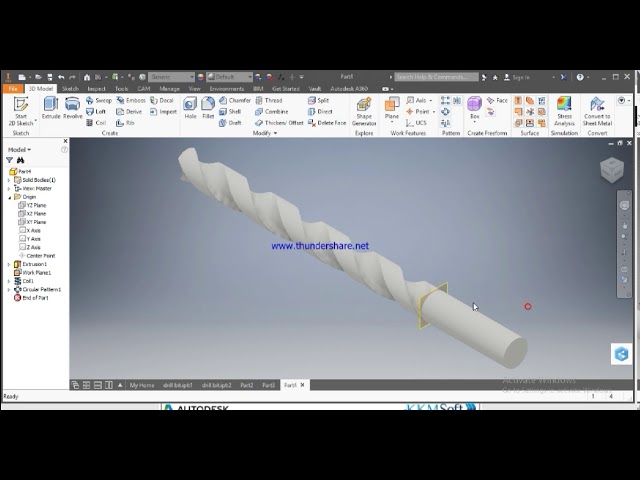Click Convert to Sheet Metal
Image resolution: width=640 pixels, height=480 pixels.
tap(597, 111)
